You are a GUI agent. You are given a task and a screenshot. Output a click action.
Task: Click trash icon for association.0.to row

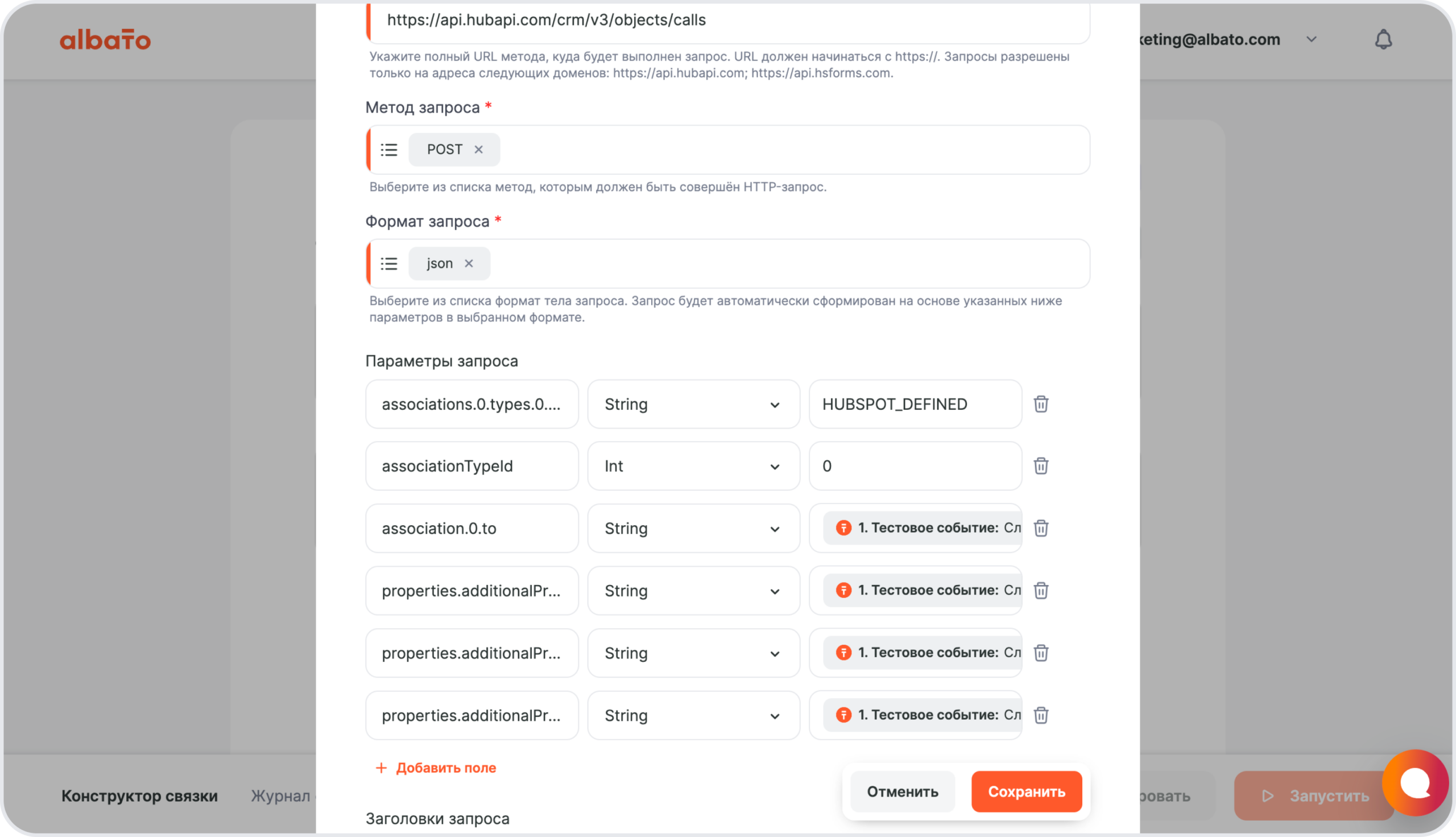click(x=1041, y=527)
